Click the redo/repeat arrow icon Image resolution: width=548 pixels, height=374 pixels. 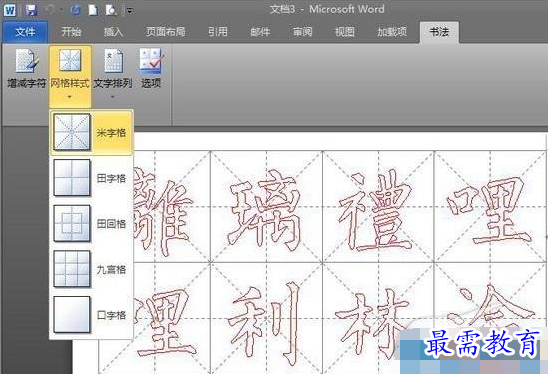pos(75,10)
